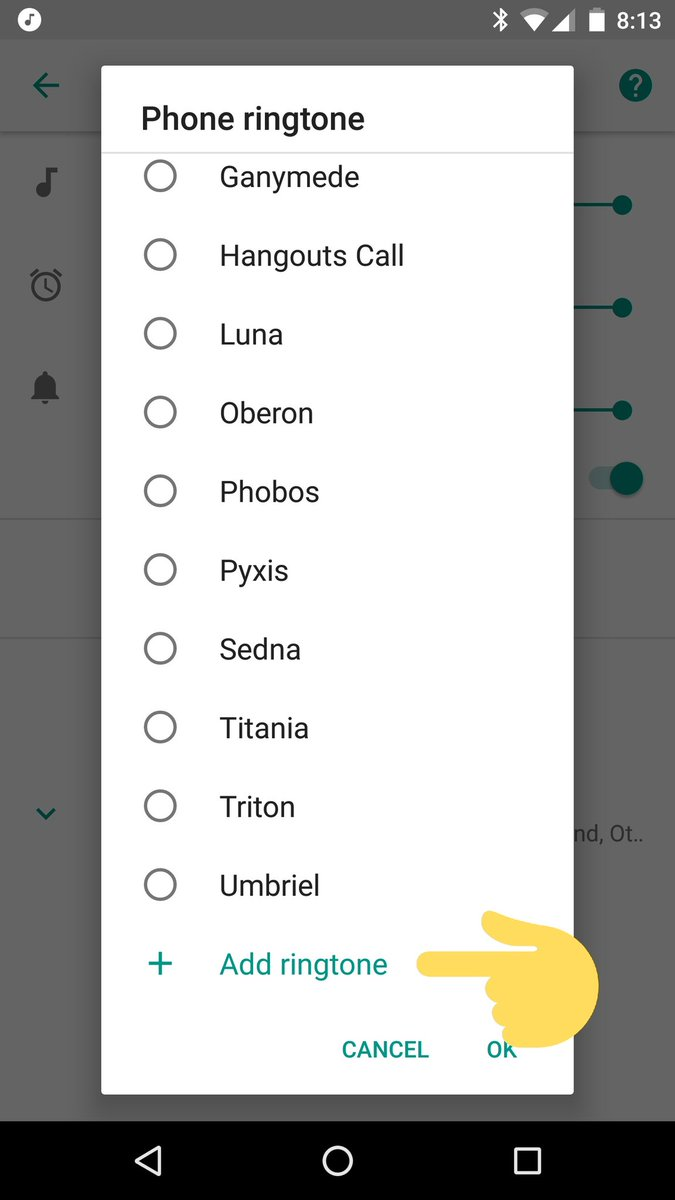
Task: Open recent apps with the square button
Action: pos(527,1160)
